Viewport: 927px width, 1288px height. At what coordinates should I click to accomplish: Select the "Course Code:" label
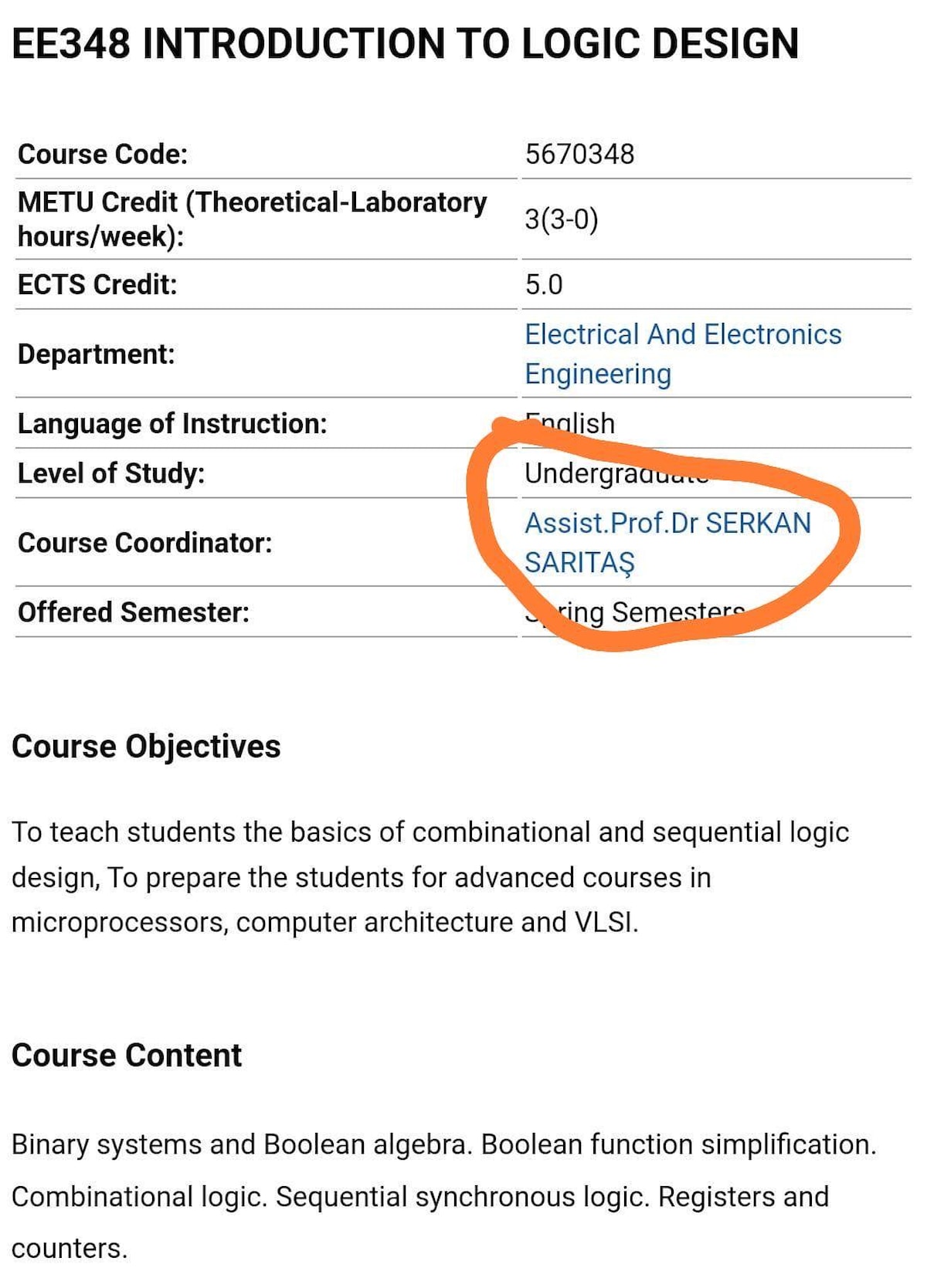point(103,154)
